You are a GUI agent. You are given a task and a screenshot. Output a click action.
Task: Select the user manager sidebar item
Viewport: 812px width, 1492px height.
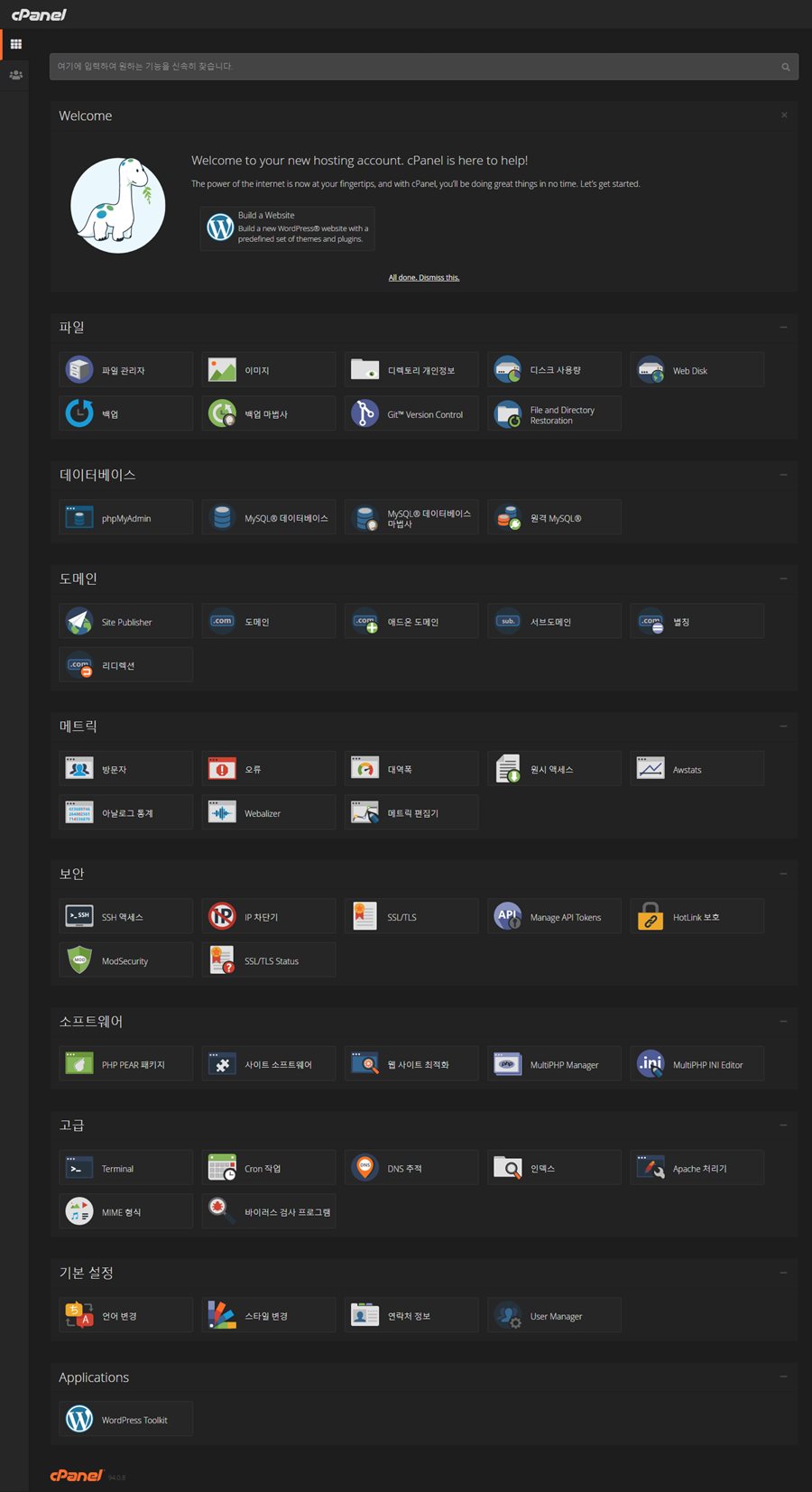coord(15,75)
